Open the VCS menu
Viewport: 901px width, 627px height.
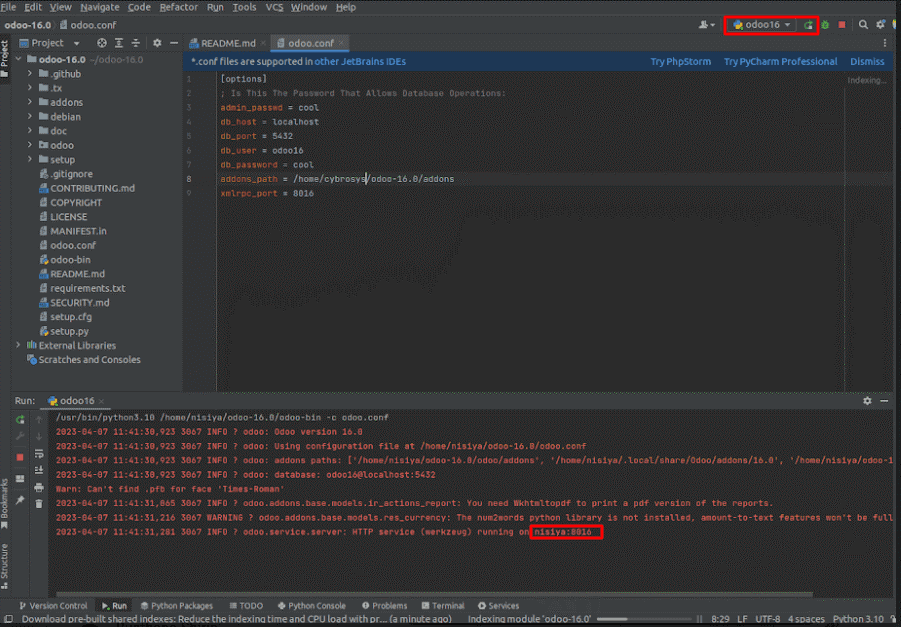pos(274,7)
